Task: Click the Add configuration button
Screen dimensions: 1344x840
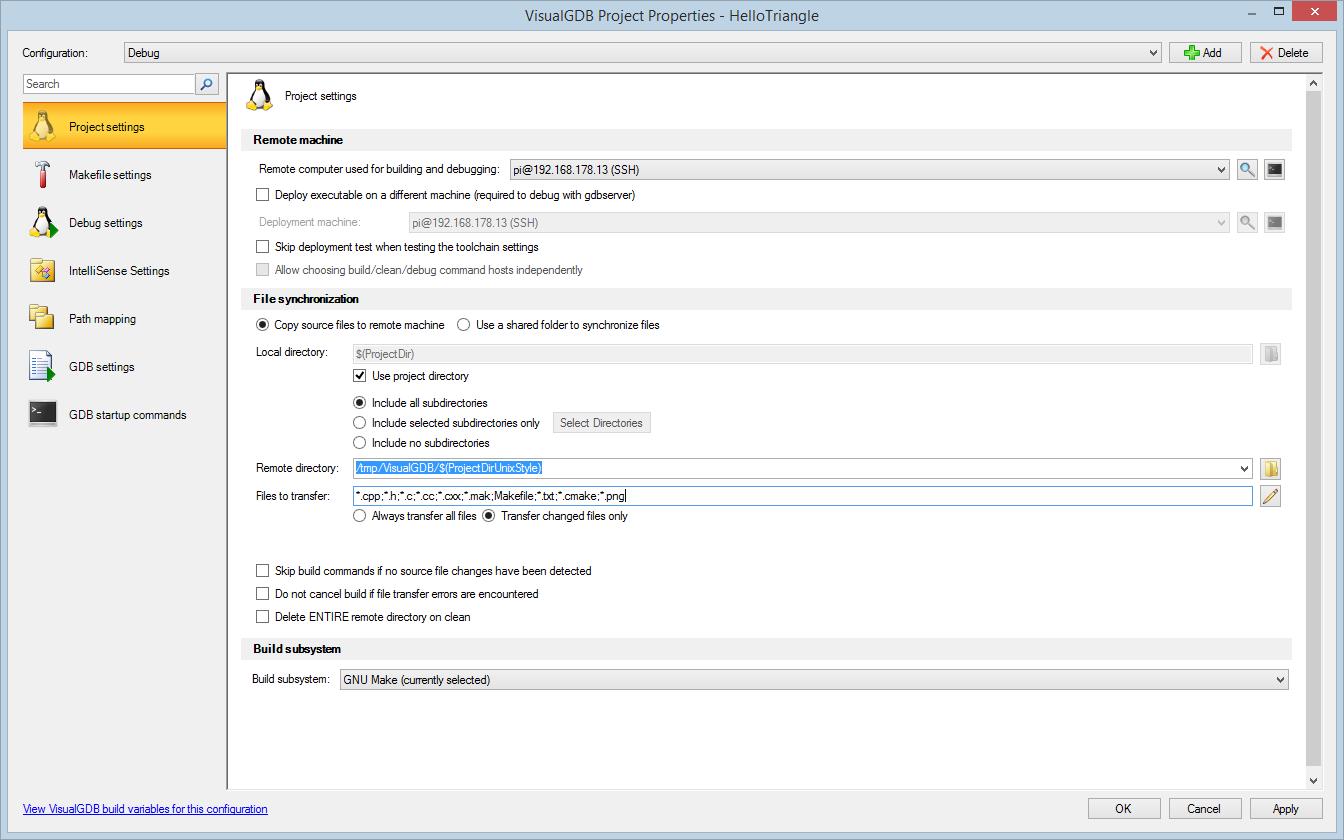Action: click(x=1205, y=53)
